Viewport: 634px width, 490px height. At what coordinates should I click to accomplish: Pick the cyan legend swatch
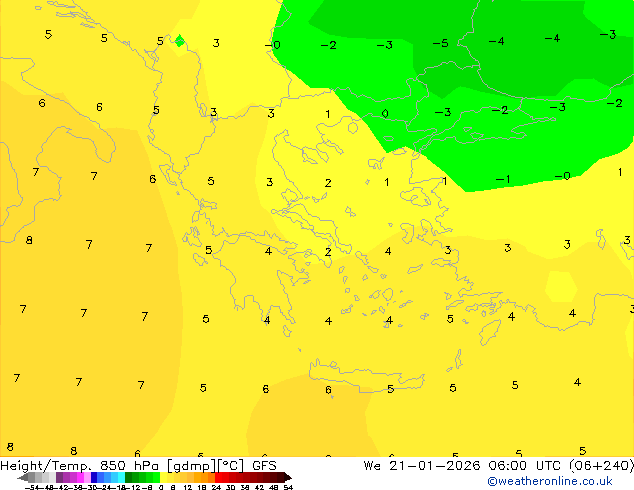point(122,477)
